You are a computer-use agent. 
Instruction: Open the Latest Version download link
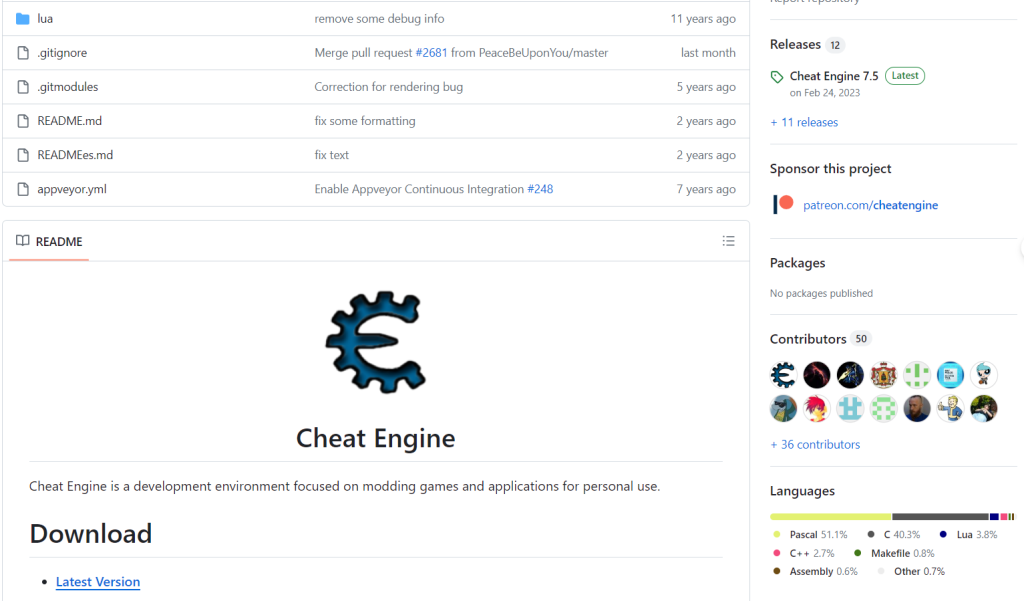98,582
